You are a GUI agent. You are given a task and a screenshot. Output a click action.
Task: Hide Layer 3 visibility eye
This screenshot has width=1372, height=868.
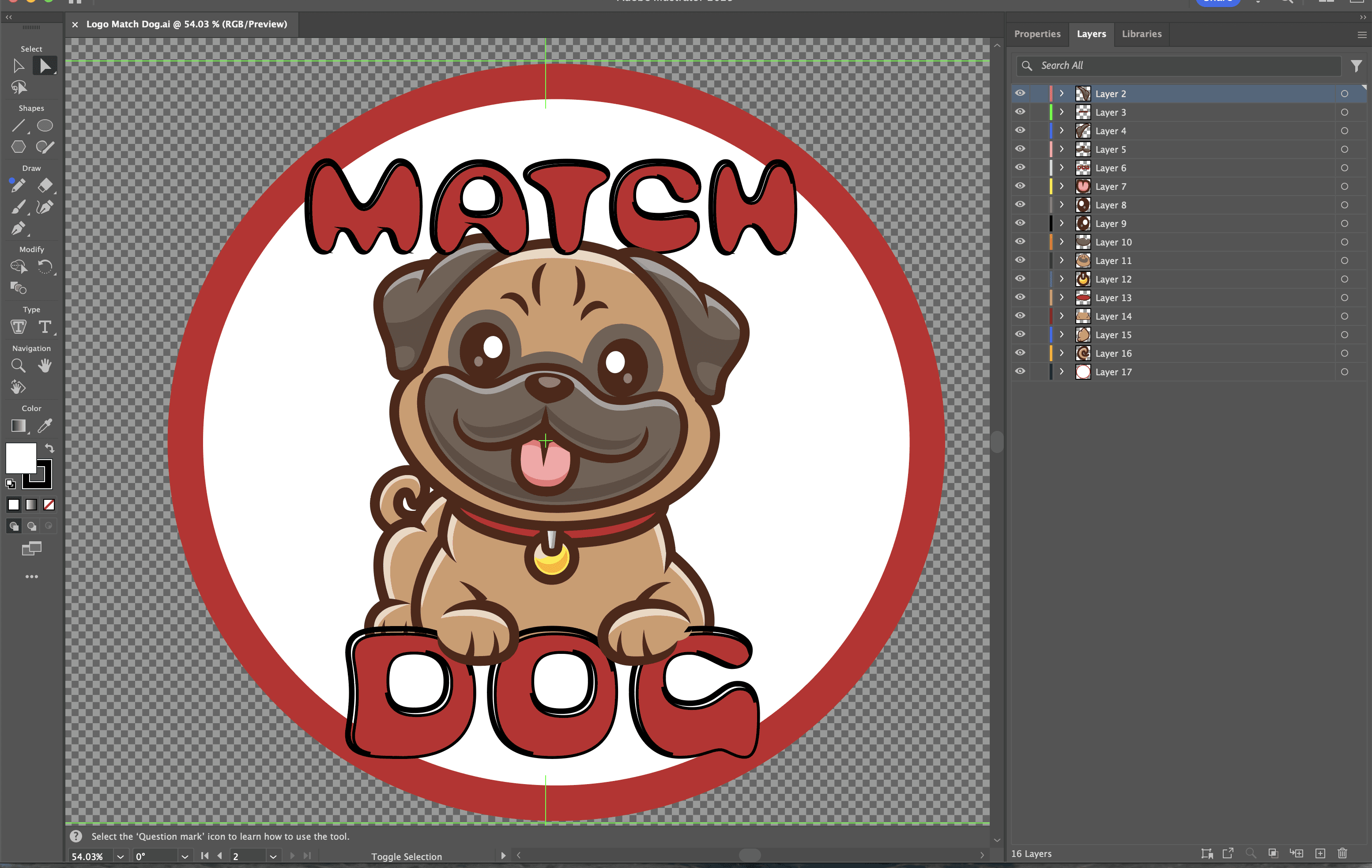click(x=1020, y=112)
